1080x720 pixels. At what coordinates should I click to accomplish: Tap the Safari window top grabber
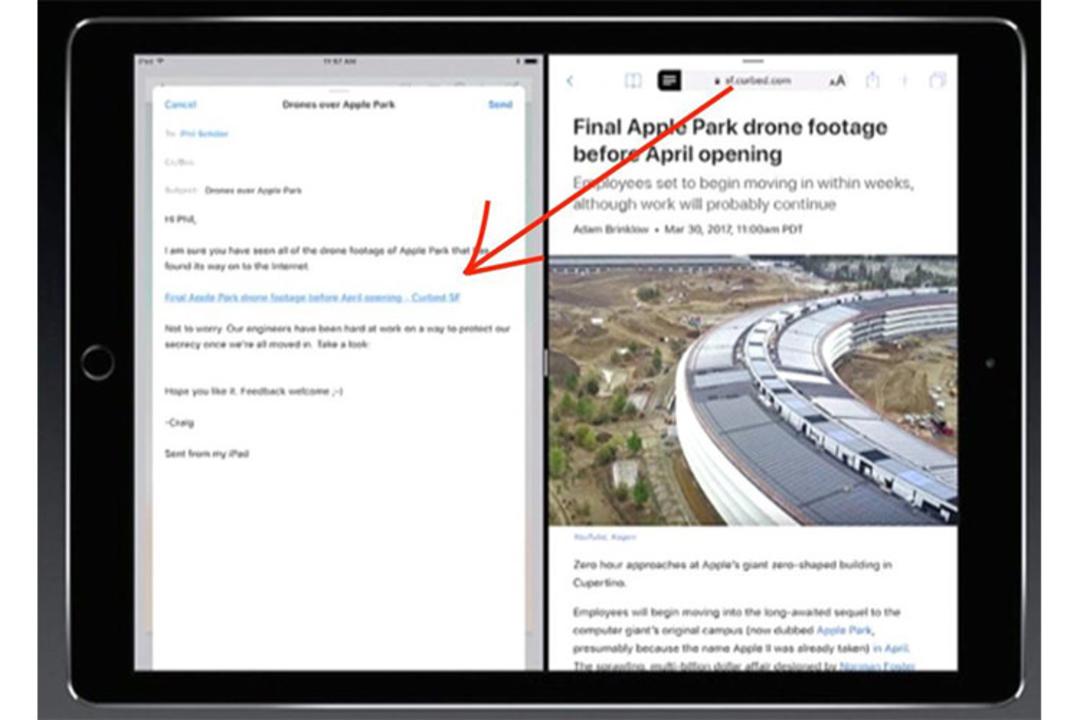coord(752,61)
